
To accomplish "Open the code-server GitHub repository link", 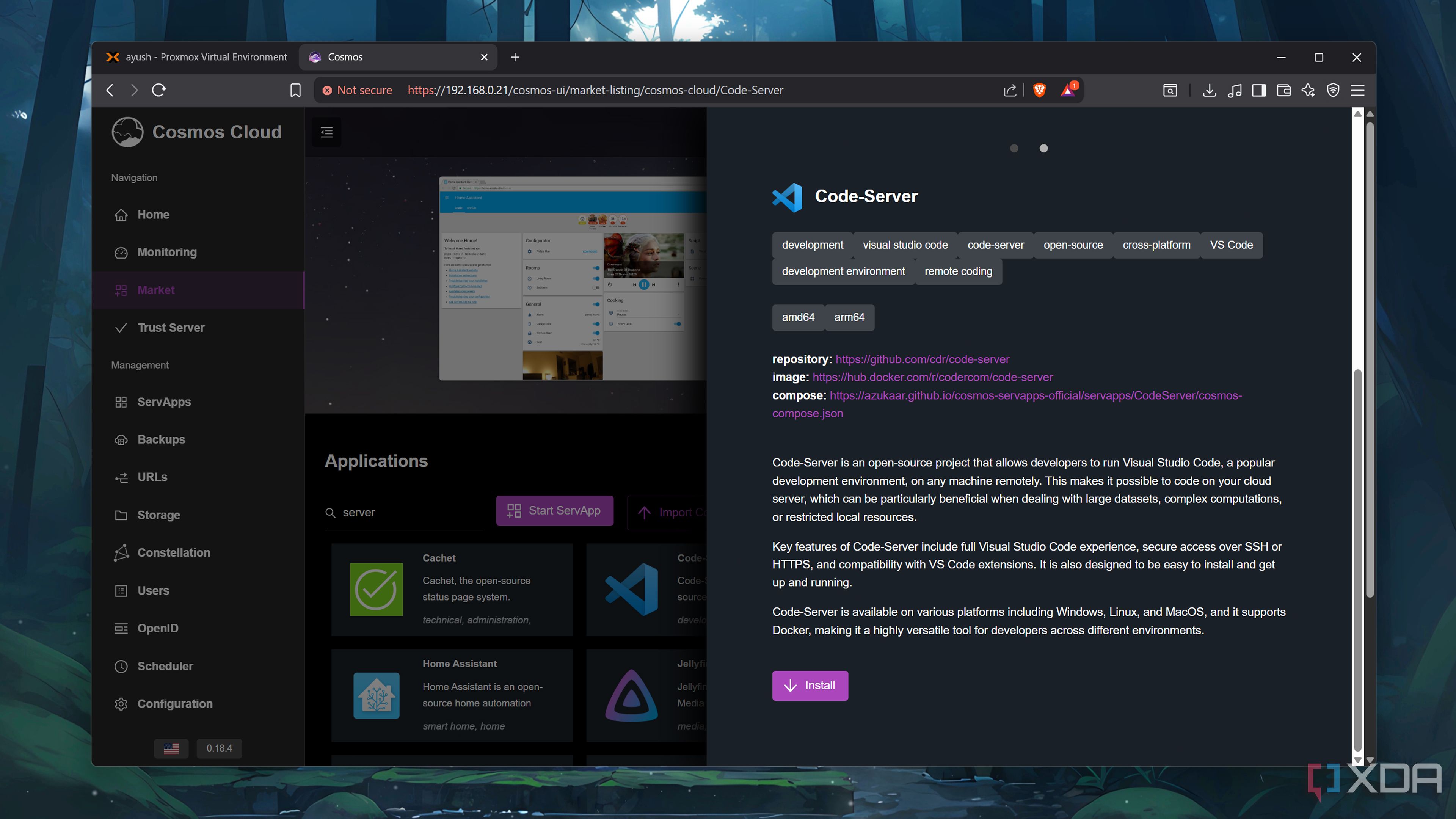I will click(922, 359).
